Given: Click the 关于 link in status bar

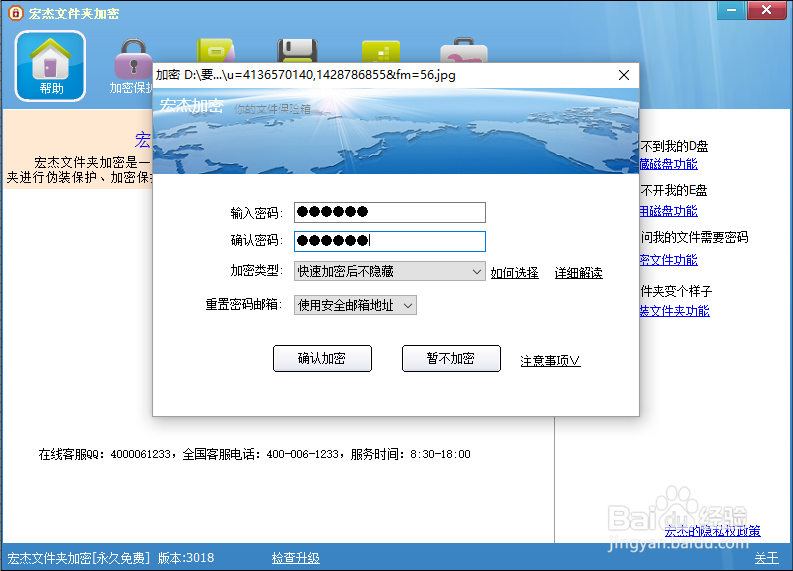Looking at the screenshot, I should 767,558.
